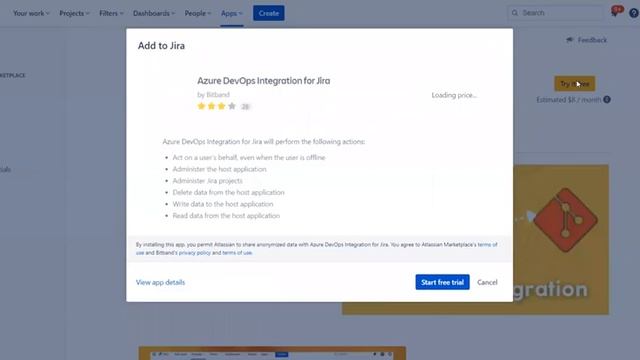Click 'Read data from the host application' line
The height and width of the screenshot is (360, 640).
tap(226, 216)
